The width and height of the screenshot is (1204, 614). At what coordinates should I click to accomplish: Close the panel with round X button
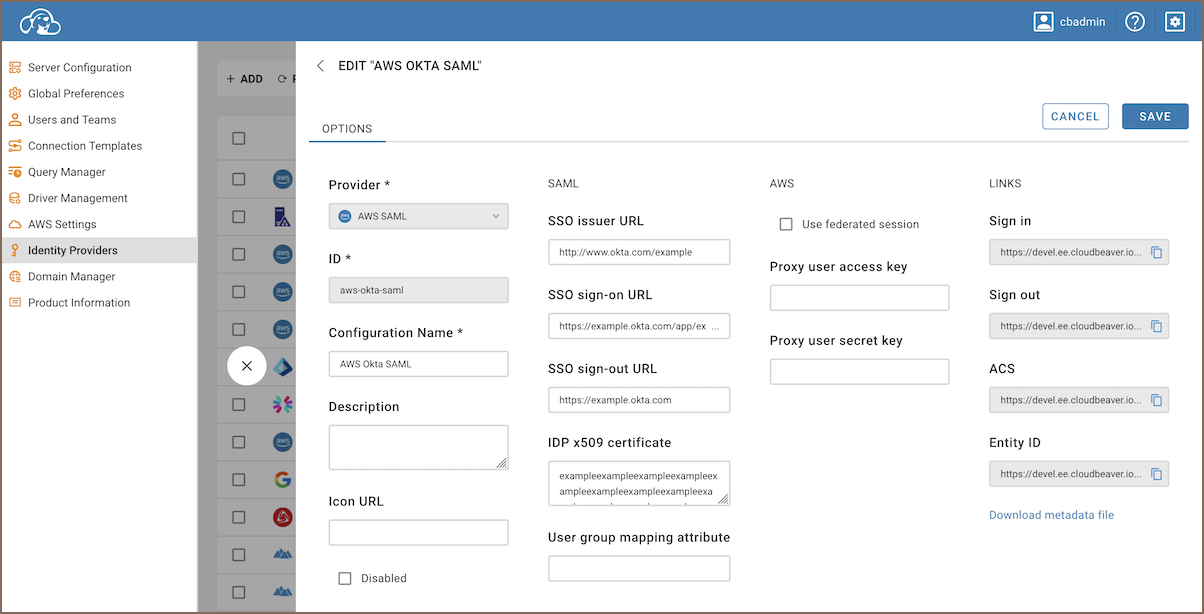[x=247, y=366]
